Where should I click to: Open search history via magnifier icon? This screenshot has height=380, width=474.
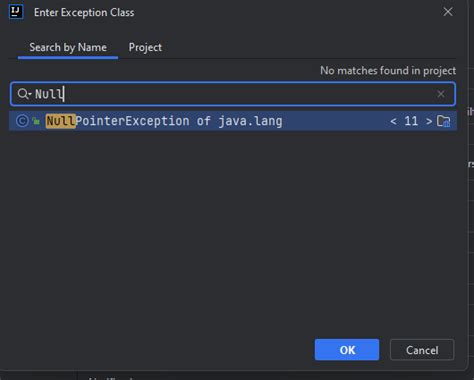coord(24,94)
